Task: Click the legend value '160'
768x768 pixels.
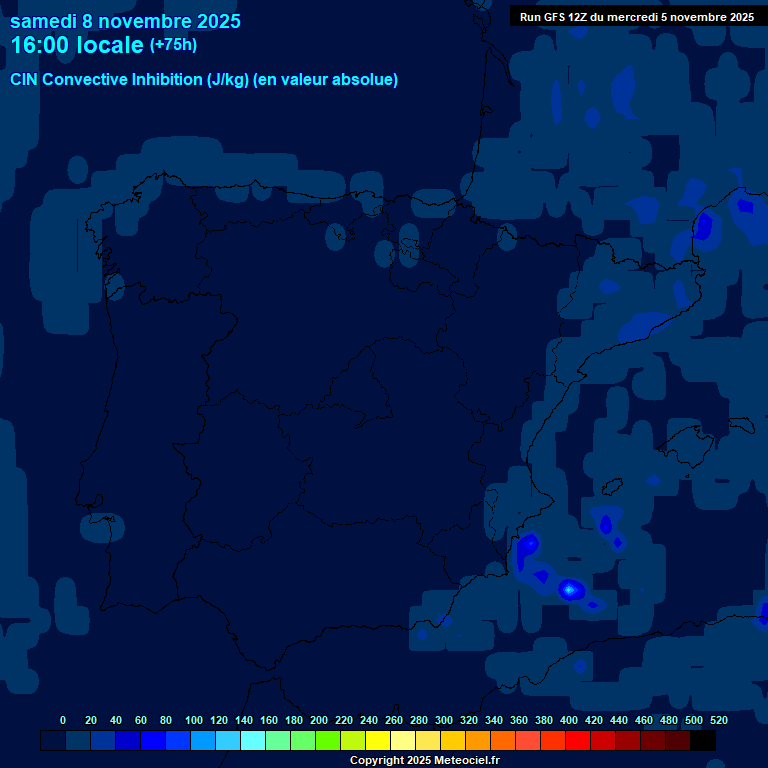Action: click(x=269, y=720)
